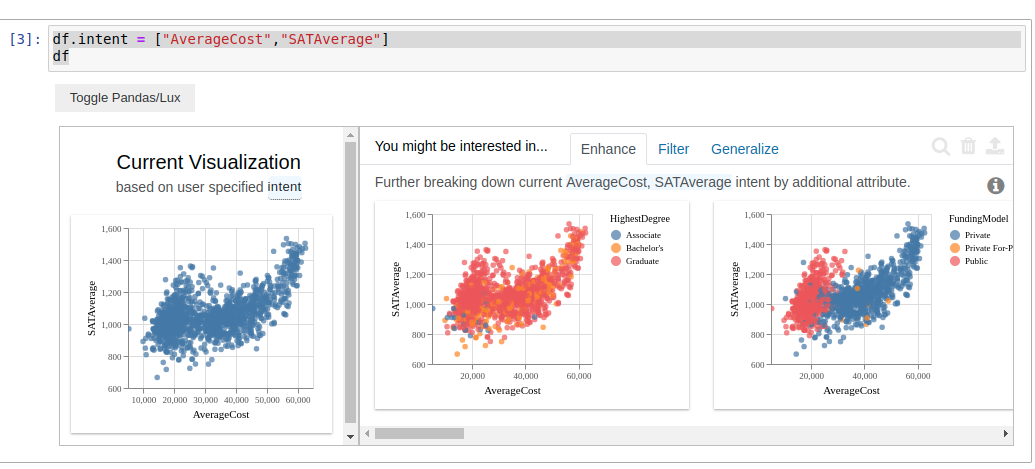Click the Bachelor's orange legend dot
This screenshot has height=469, width=1035.
click(x=616, y=248)
